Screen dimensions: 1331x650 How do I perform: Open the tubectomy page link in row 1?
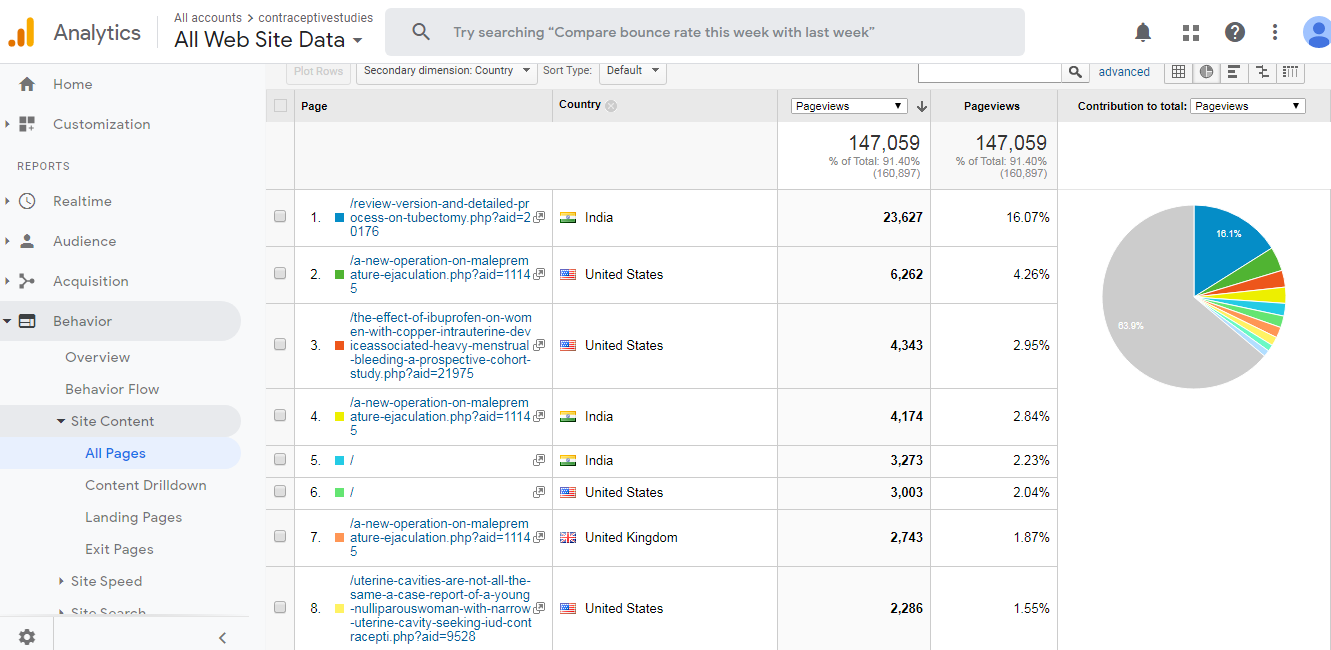click(439, 217)
